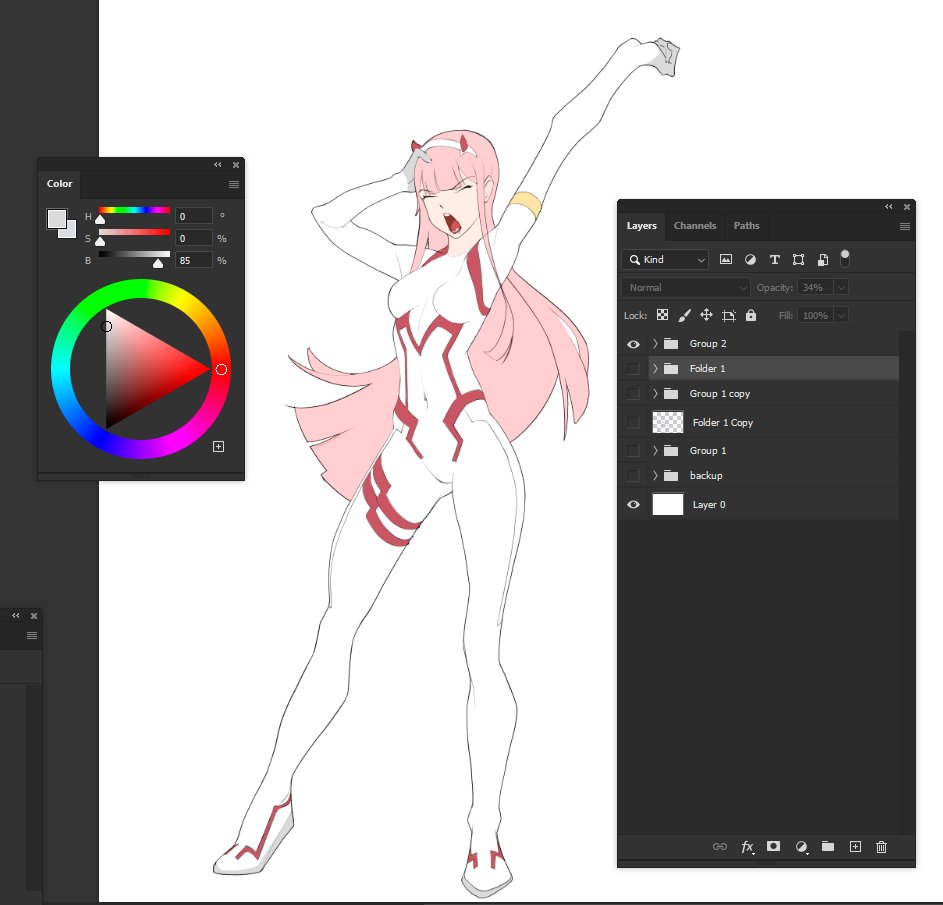Viewport: 943px width, 905px height.
Task: Open the Kind filter dropdown
Action: point(665,259)
